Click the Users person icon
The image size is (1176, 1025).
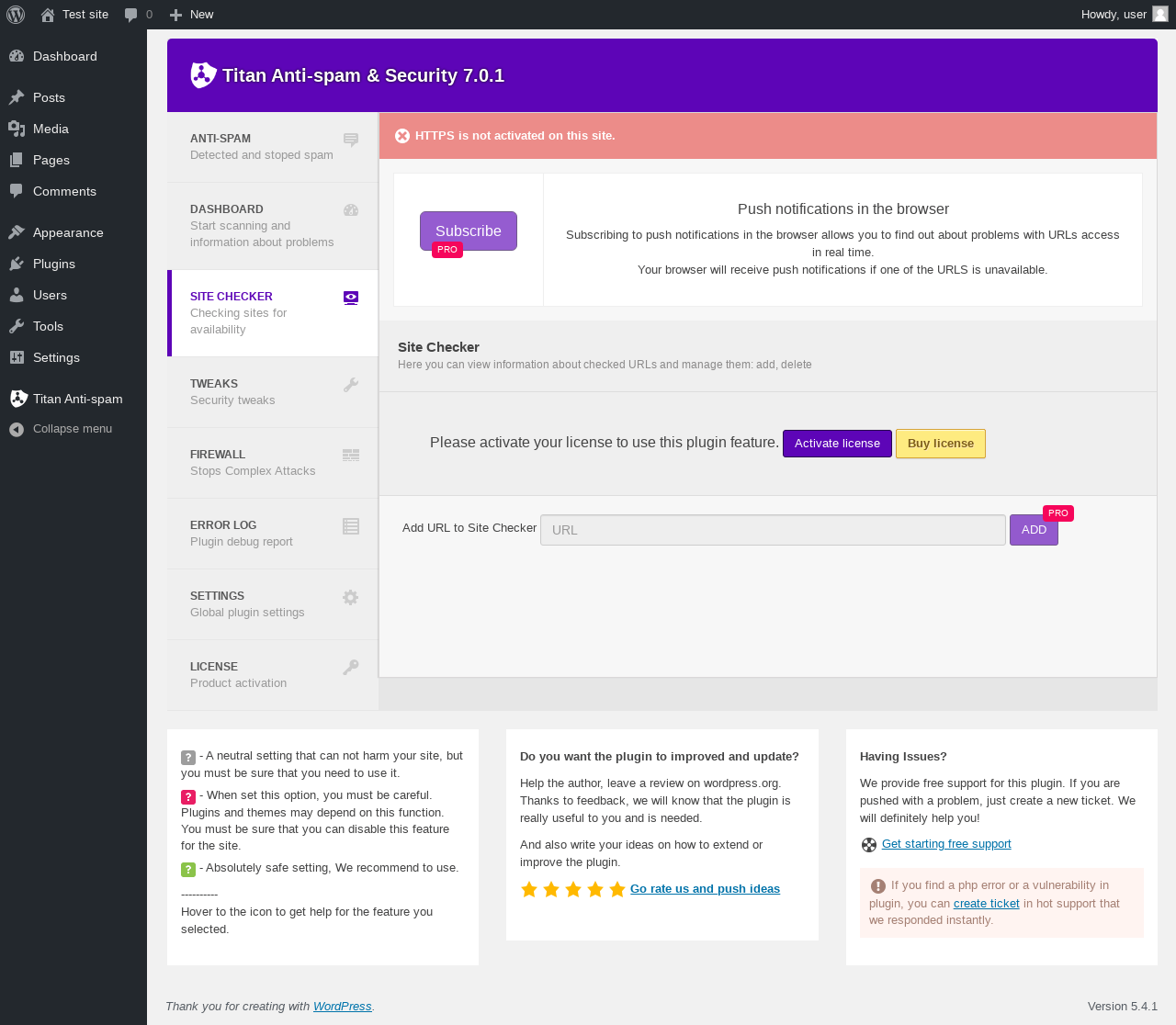pos(17,295)
